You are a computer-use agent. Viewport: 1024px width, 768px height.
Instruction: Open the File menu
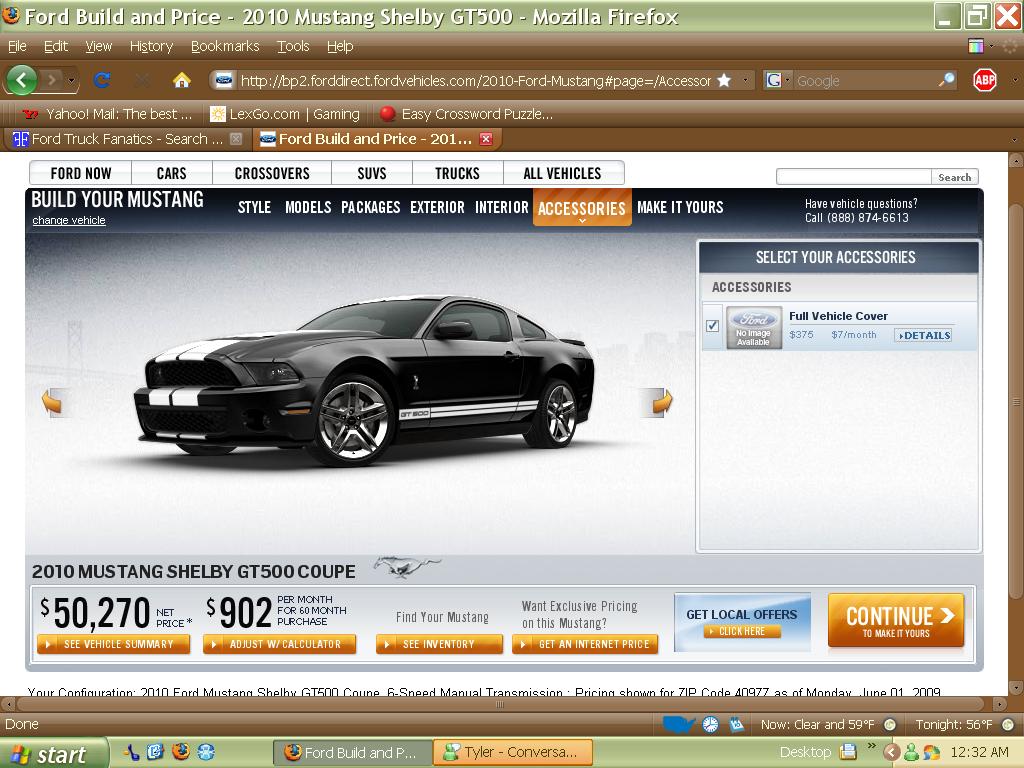pos(17,46)
